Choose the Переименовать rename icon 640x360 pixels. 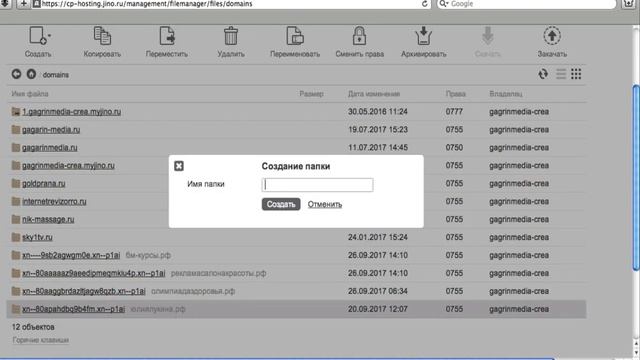pos(295,36)
